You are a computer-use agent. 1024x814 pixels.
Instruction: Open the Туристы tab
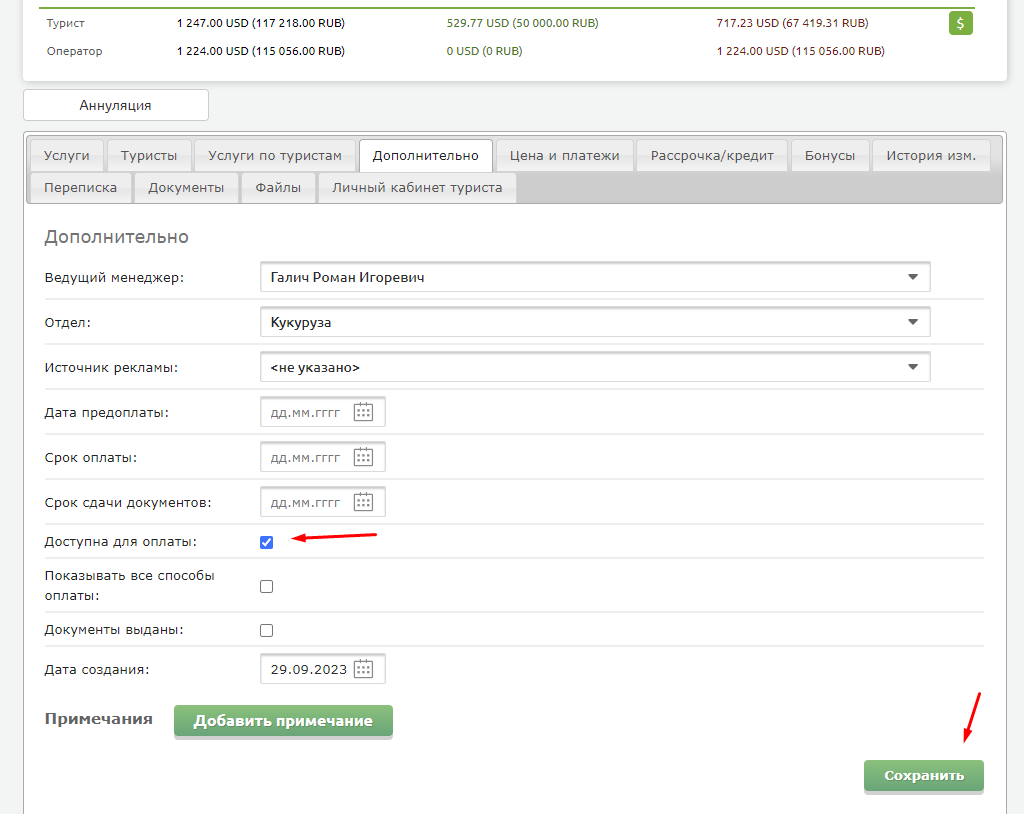coord(149,155)
